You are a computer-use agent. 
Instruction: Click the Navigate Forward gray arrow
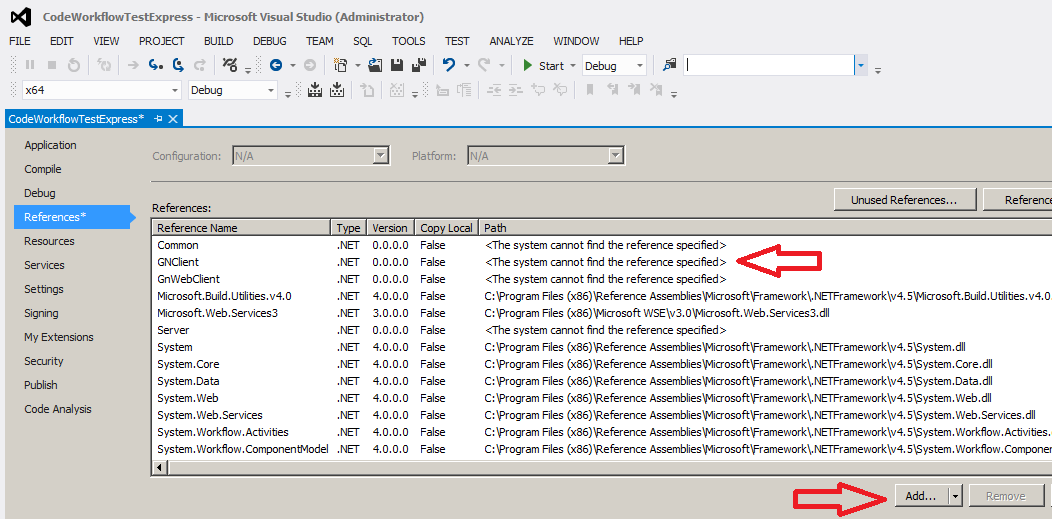point(309,65)
